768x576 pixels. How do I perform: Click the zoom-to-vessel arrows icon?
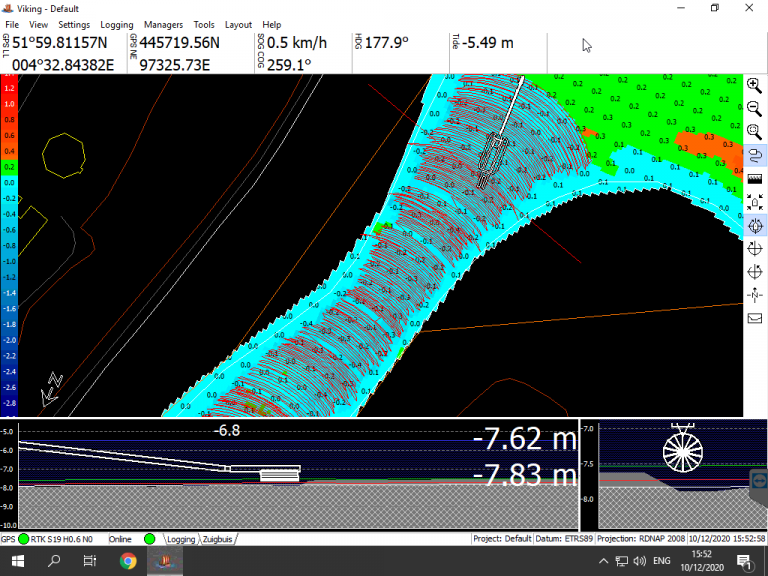(x=755, y=202)
